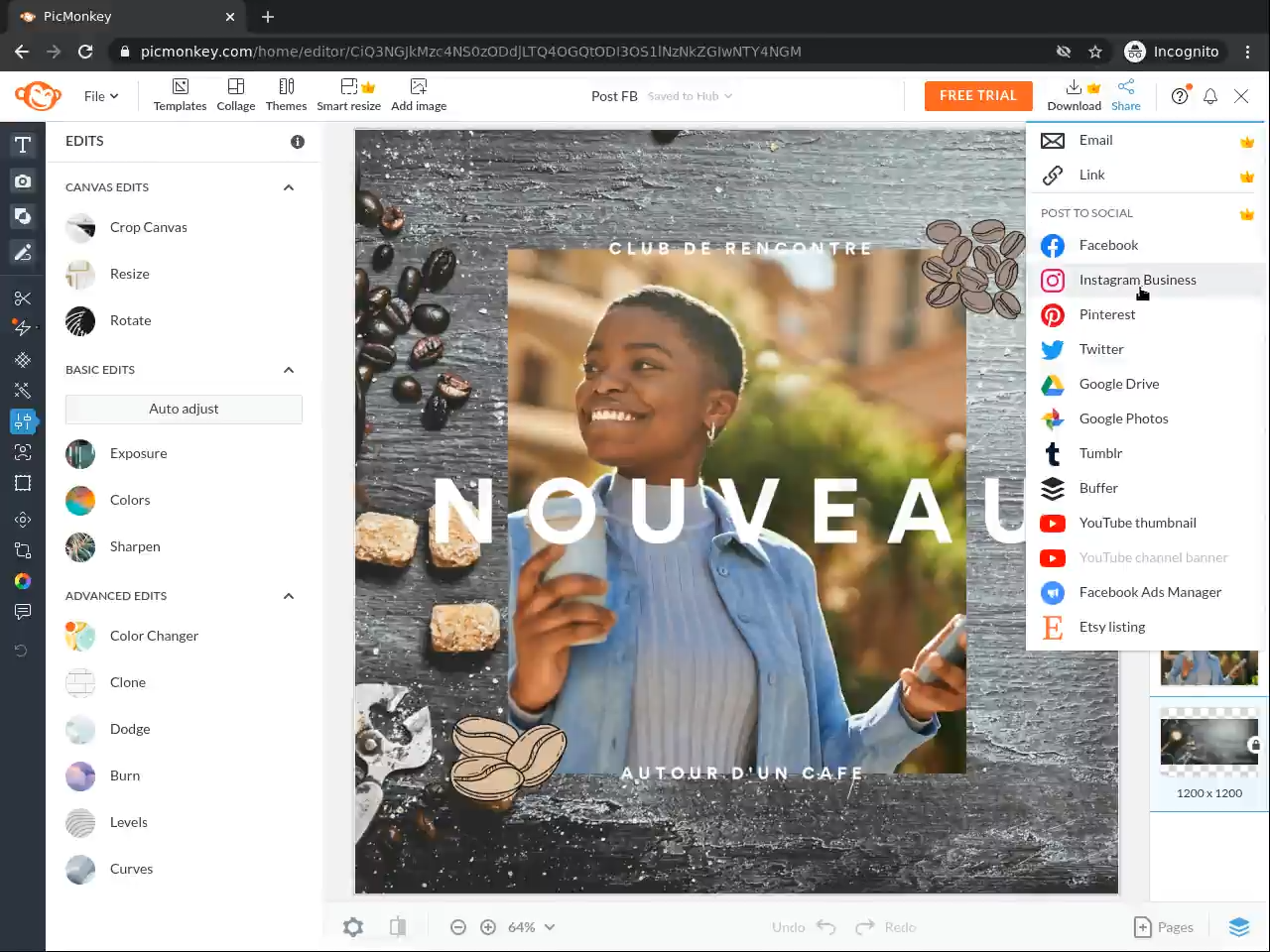This screenshot has height=952, width=1270.
Task: Open the Frames tool
Action: 23,483
